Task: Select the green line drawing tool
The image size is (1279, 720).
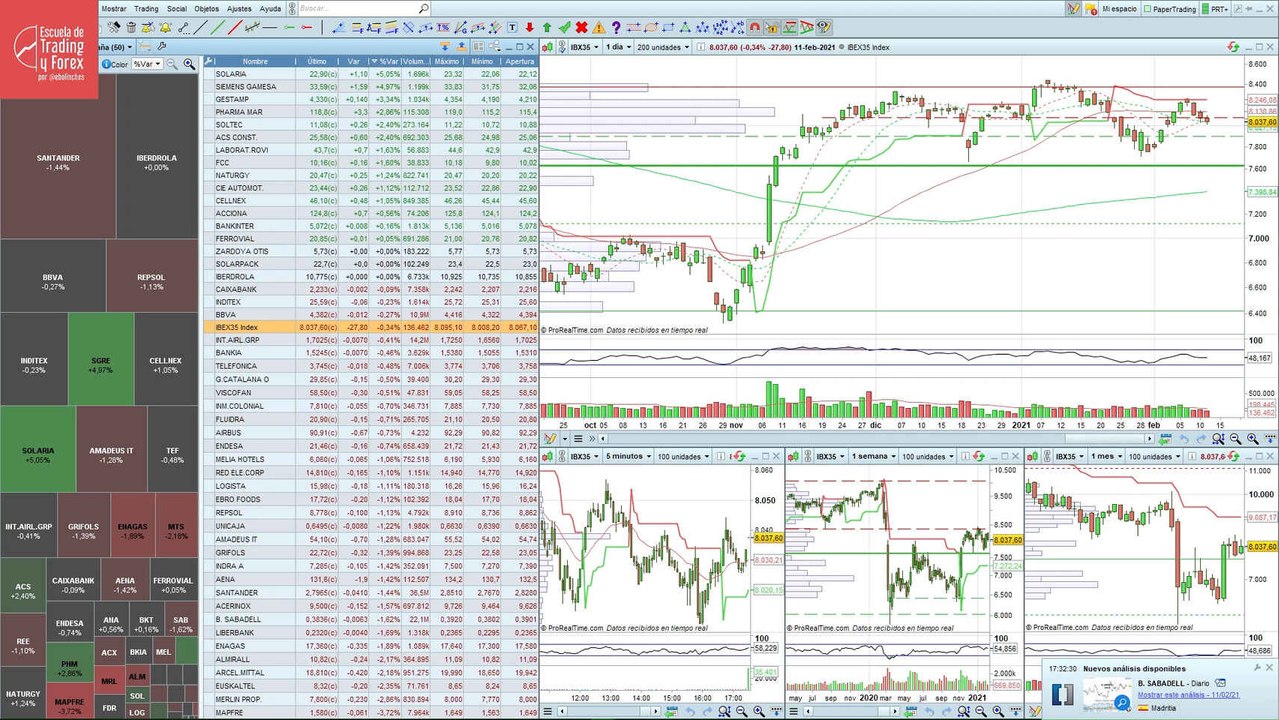Action: [218, 27]
